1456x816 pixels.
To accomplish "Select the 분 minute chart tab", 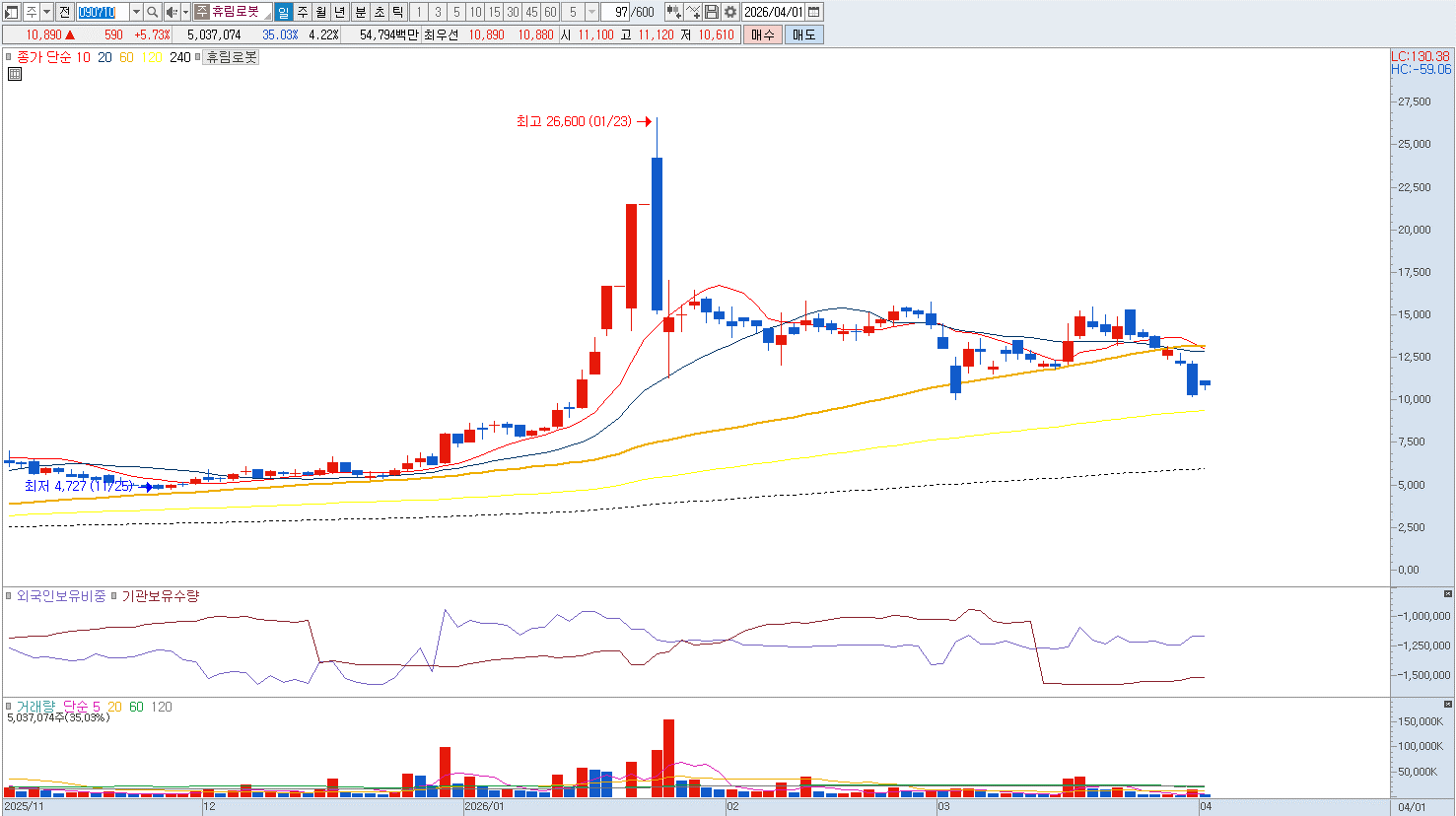I will click(361, 12).
